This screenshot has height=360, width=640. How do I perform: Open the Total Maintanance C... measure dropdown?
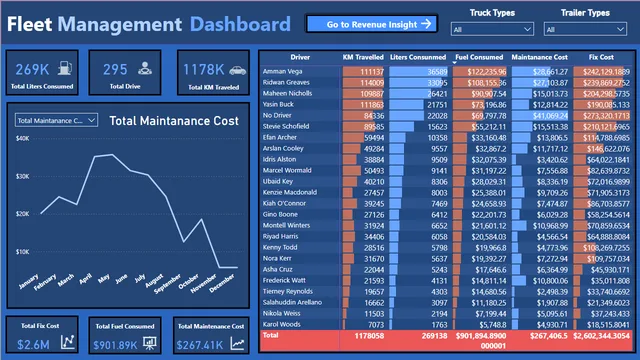click(56, 120)
